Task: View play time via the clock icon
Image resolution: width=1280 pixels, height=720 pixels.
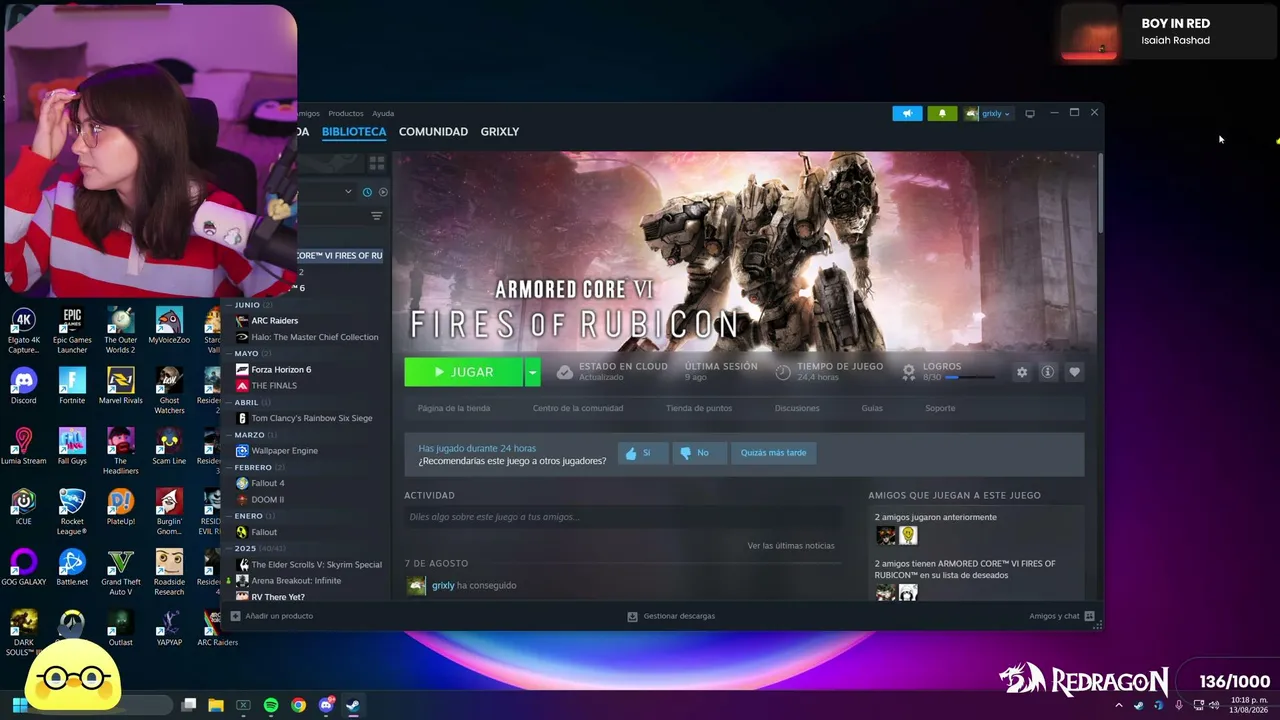Action: point(783,372)
